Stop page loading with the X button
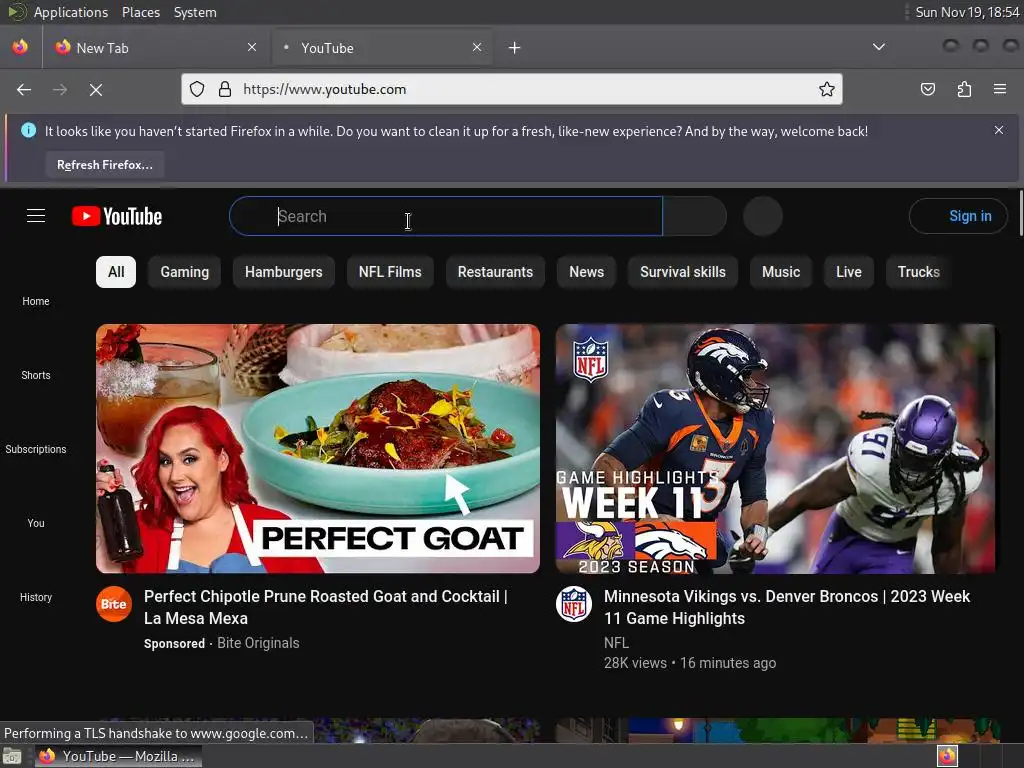The height and width of the screenshot is (768, 1024). click(x=96, y=89)
